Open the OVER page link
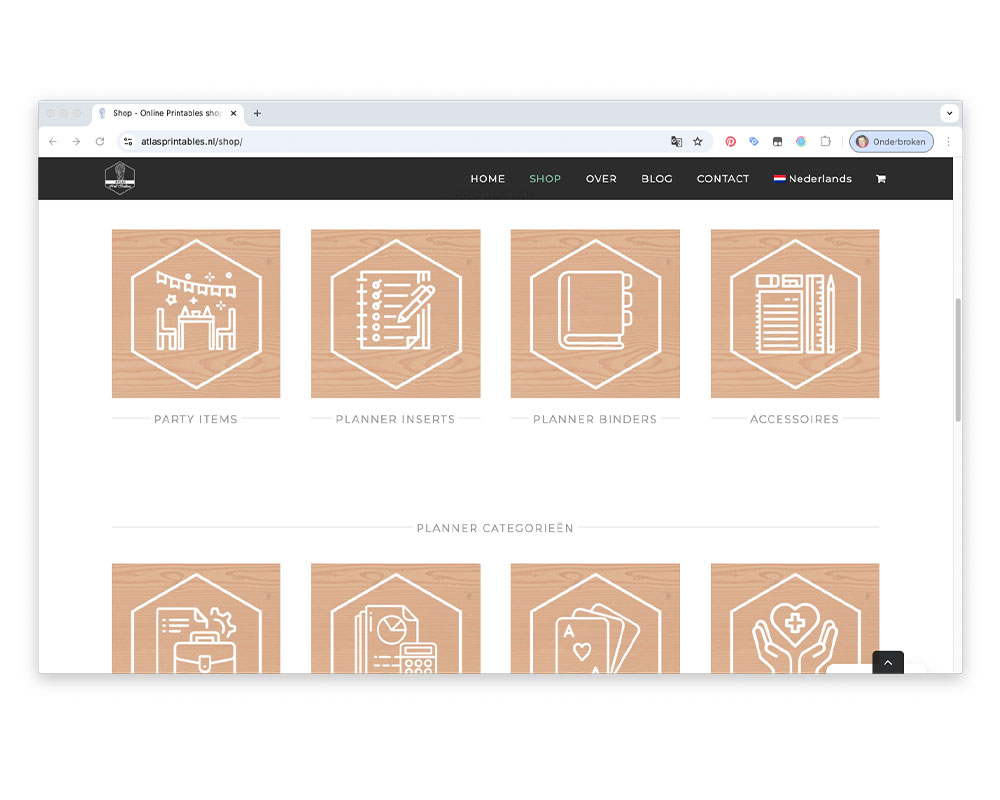 pyautogui.click(x=601, y=179)
